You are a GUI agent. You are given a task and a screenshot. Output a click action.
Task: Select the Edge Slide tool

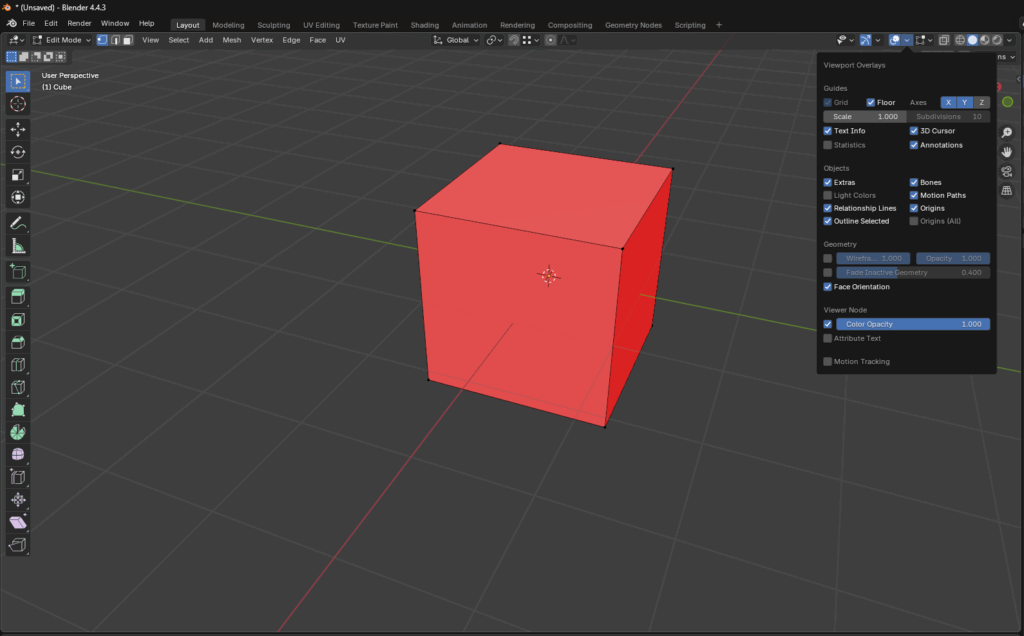coord(18,477)
